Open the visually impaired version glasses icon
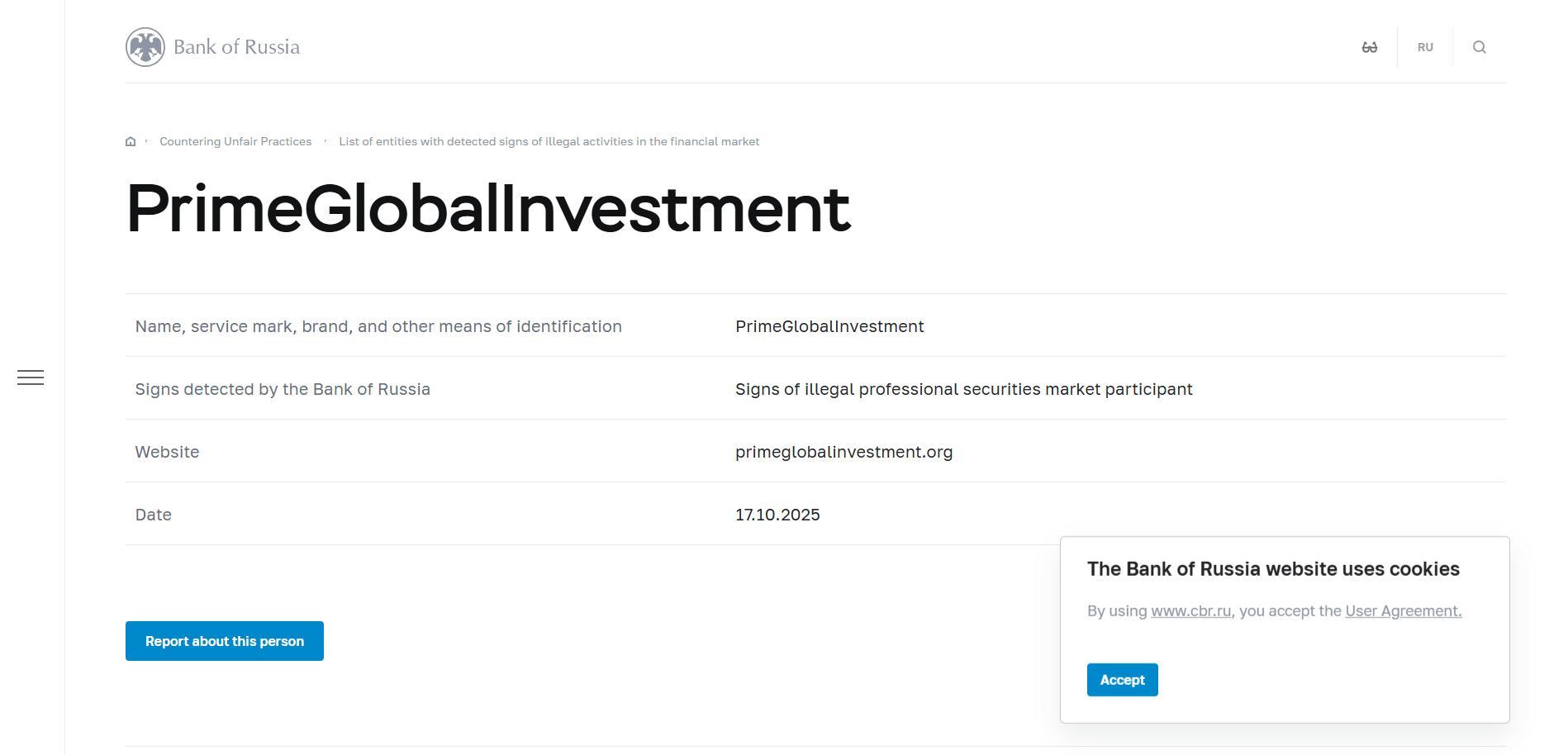This screenshot has width=1568, height=755. click(1369, 47)
